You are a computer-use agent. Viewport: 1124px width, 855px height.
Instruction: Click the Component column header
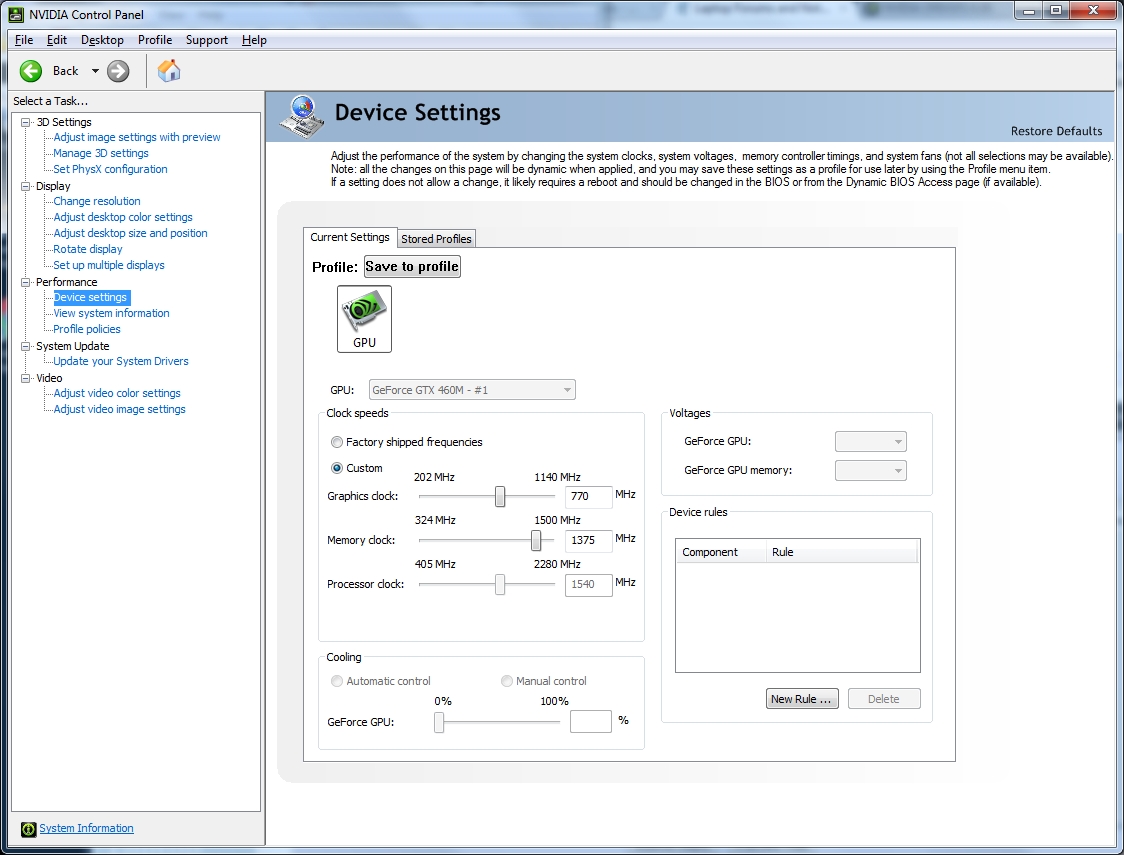[x=720, y=552]
